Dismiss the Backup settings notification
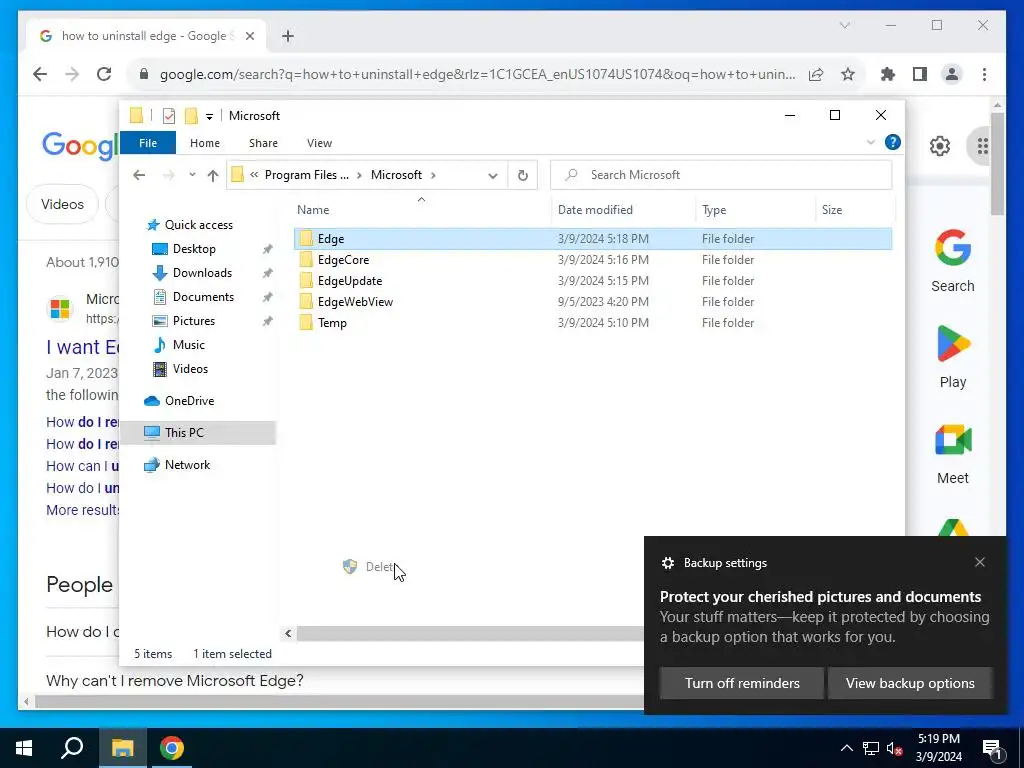Screen dimensions: 1024x768 (980, 562)
